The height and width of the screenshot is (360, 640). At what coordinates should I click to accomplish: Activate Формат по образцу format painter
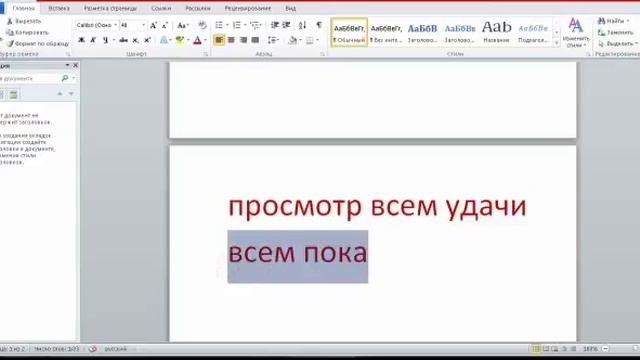pos(38,43)
